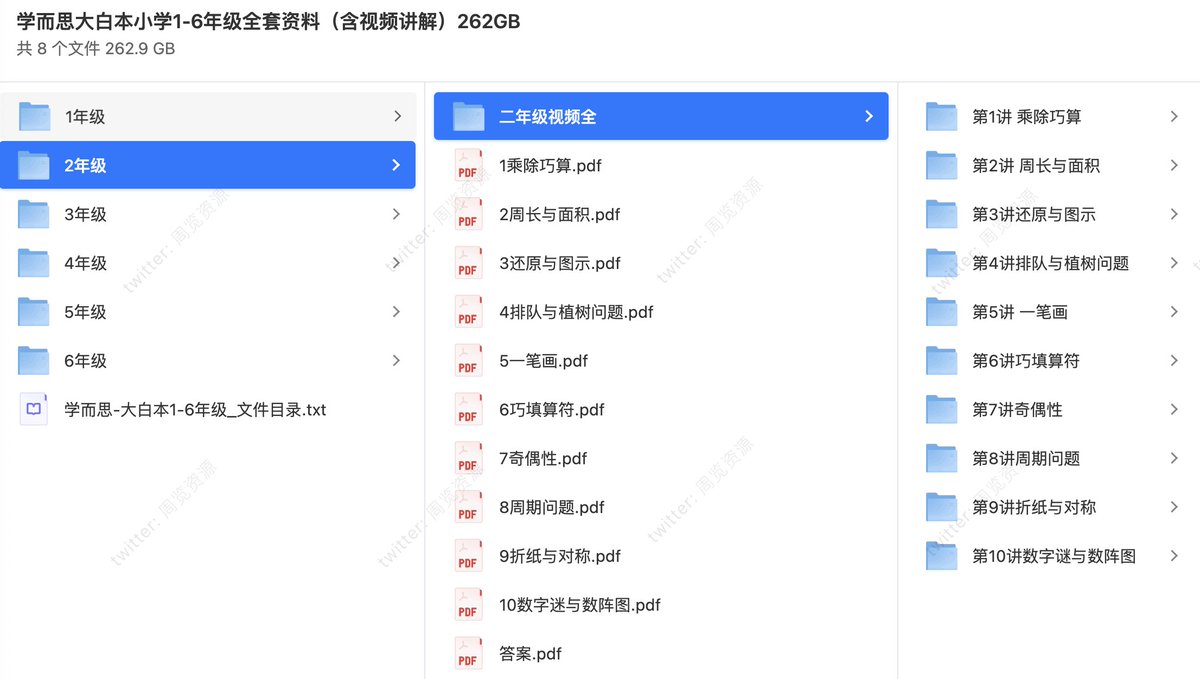Click the 3年级 folder icon
Image resolution: width=1200 pixels, height=679 pixels.
point(34,215)
